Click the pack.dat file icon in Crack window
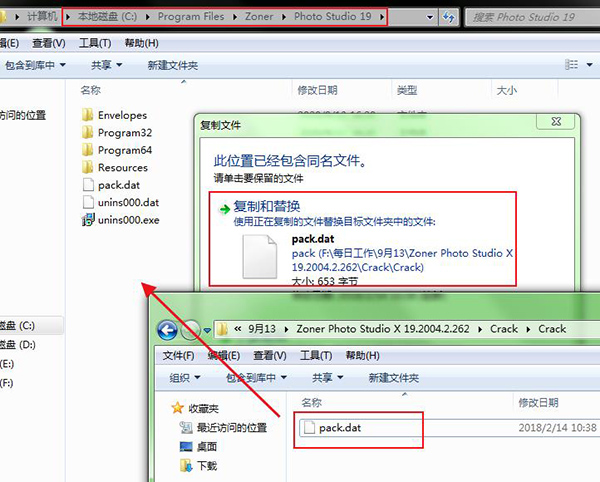 coord(309,427)
